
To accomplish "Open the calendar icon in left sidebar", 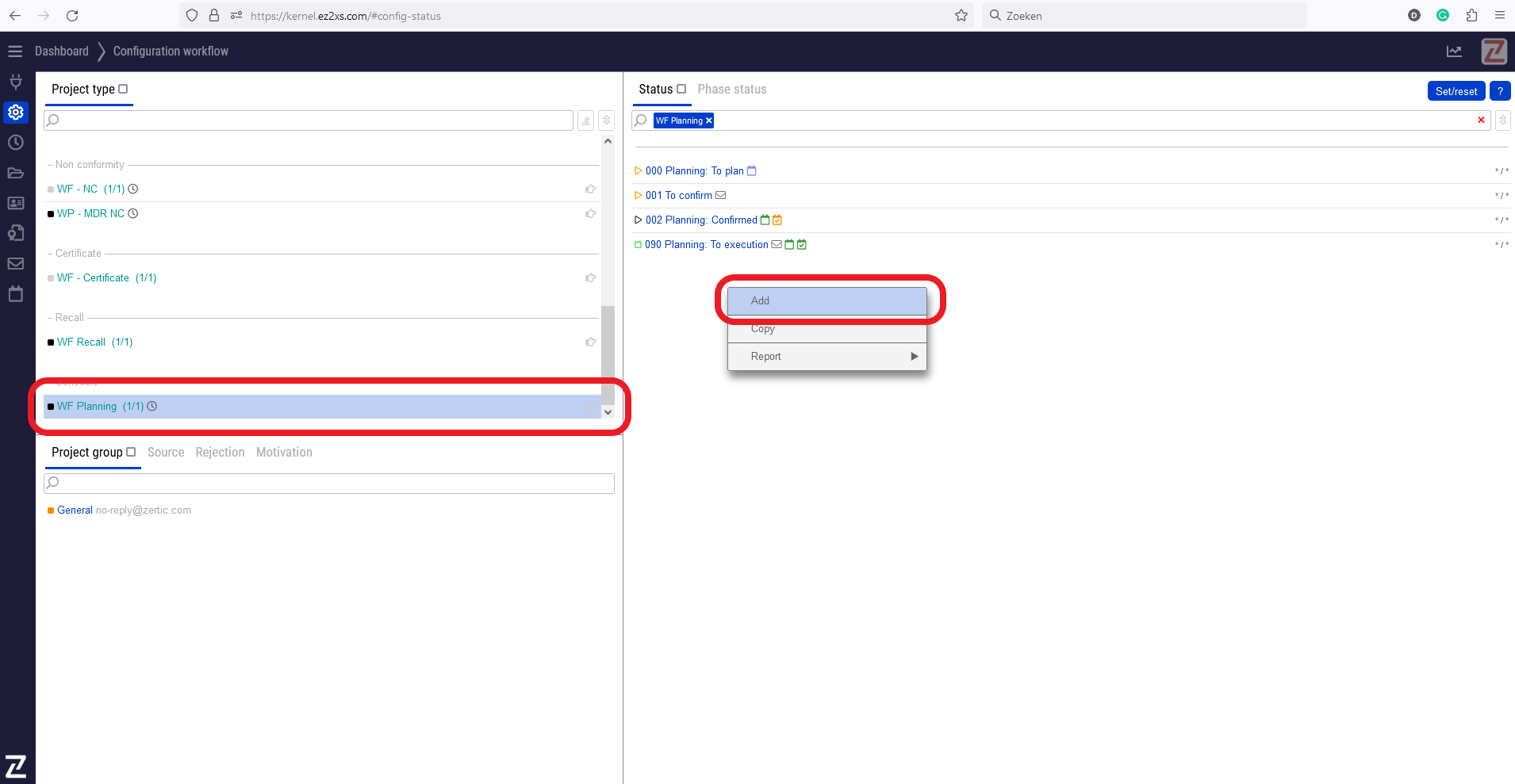I will [15, 294].
